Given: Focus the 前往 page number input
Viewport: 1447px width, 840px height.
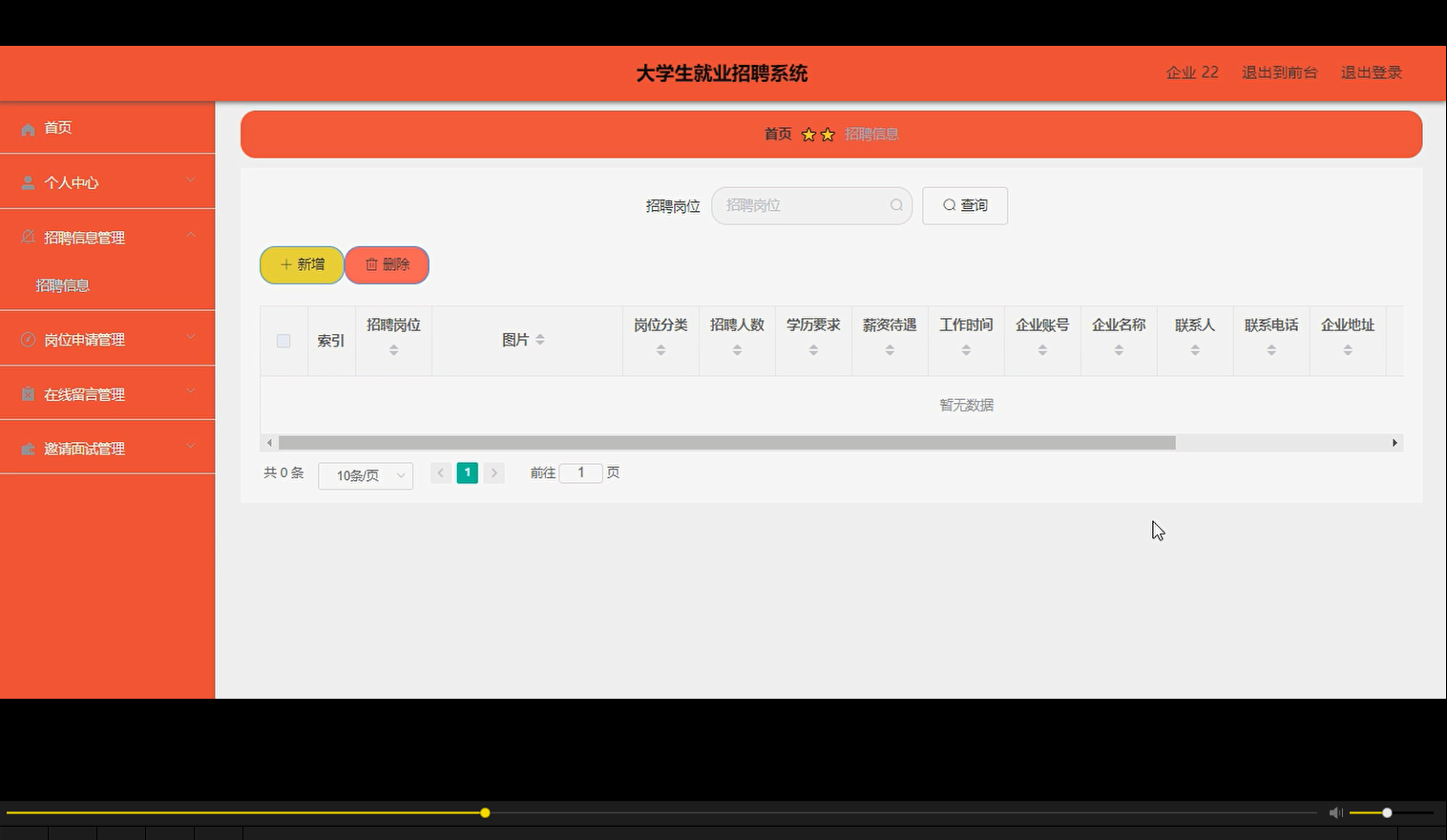Looking at the screenshot, I should pos(580,472).
